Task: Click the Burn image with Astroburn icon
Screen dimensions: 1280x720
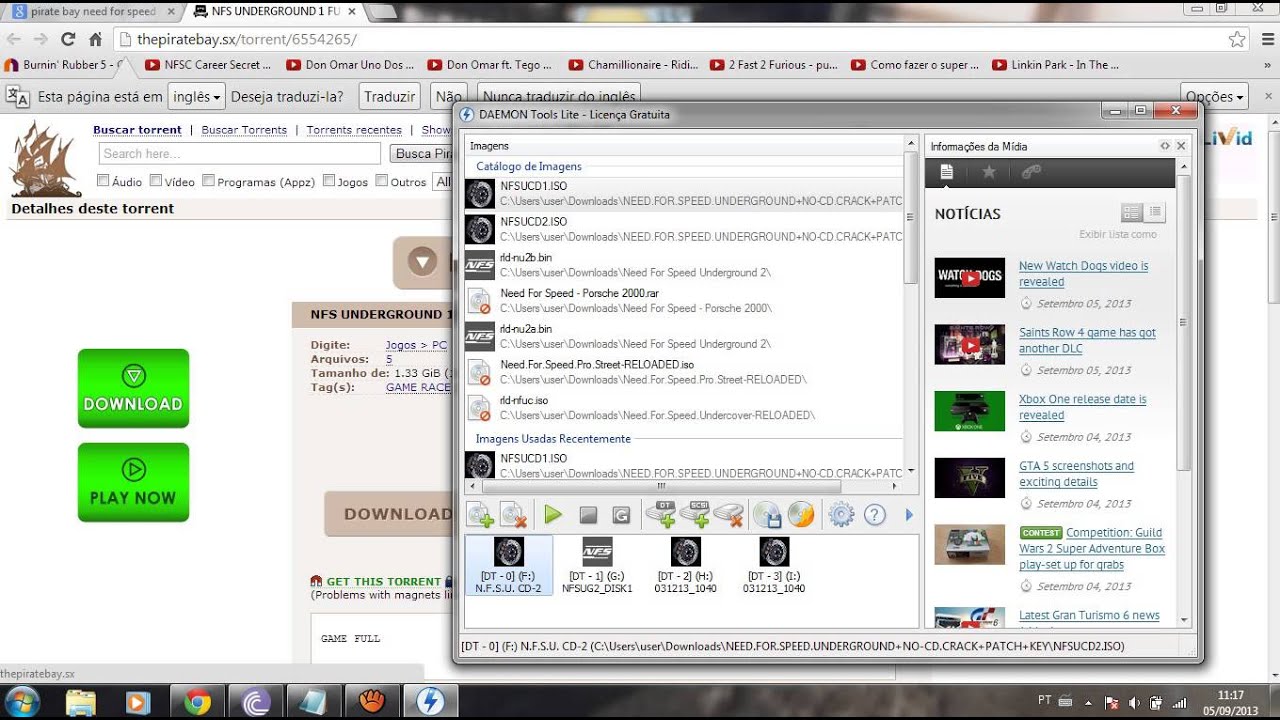Action: pyautogui.click(x=801, y=515)
